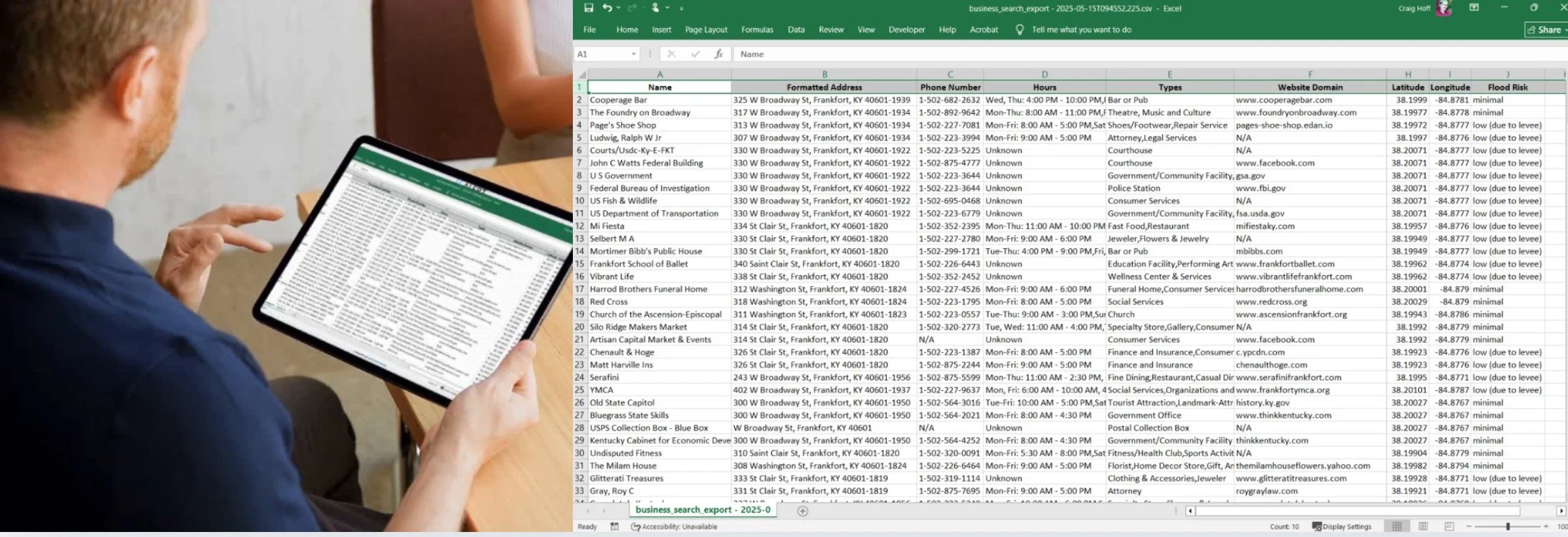Click the zoom slider handle
The height and width of the screenshot is (537, 1568).
click(x=1508, y=526)
